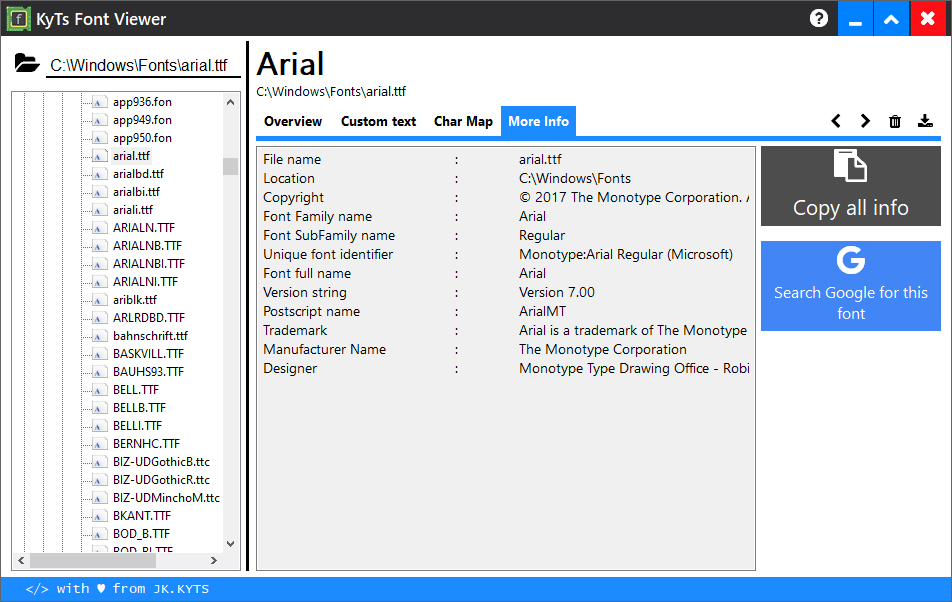Image resolution: width=952 pixels, height=602 pixels.
Task: Go to previous font arrow
Action: [836, 121]
